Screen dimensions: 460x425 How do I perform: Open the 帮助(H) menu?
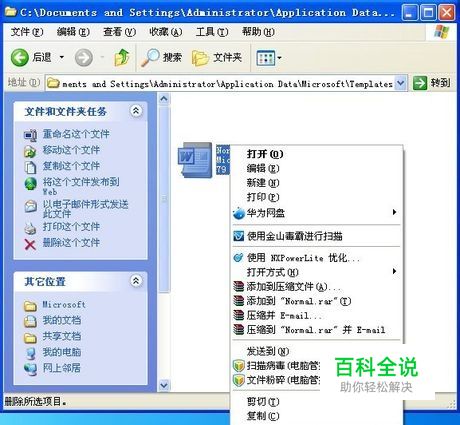(258, 32)
